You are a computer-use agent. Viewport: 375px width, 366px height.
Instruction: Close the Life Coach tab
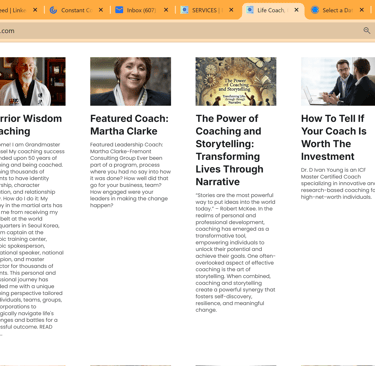pyautogui.click(x=296, y=10)
